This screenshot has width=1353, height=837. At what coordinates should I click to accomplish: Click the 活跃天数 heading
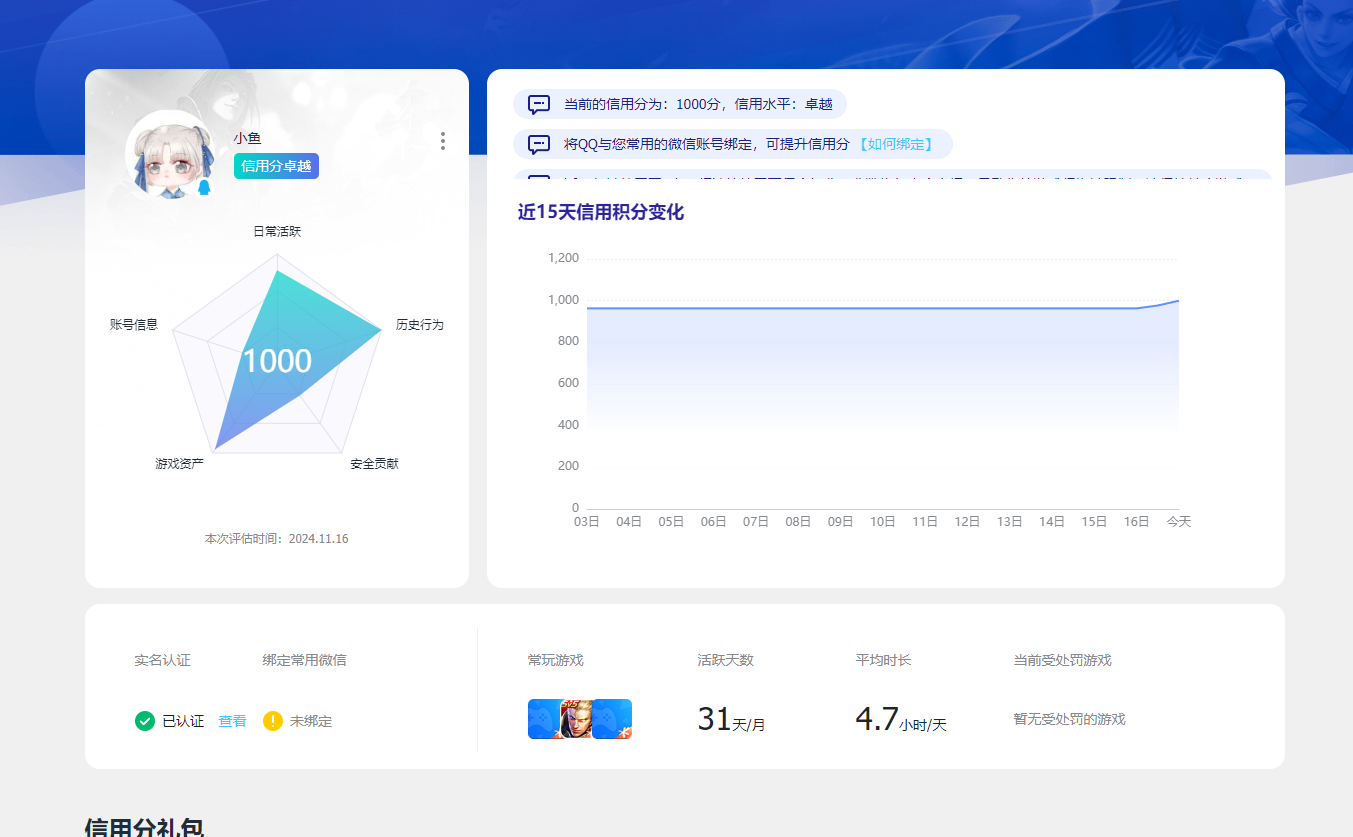point(726,661)
